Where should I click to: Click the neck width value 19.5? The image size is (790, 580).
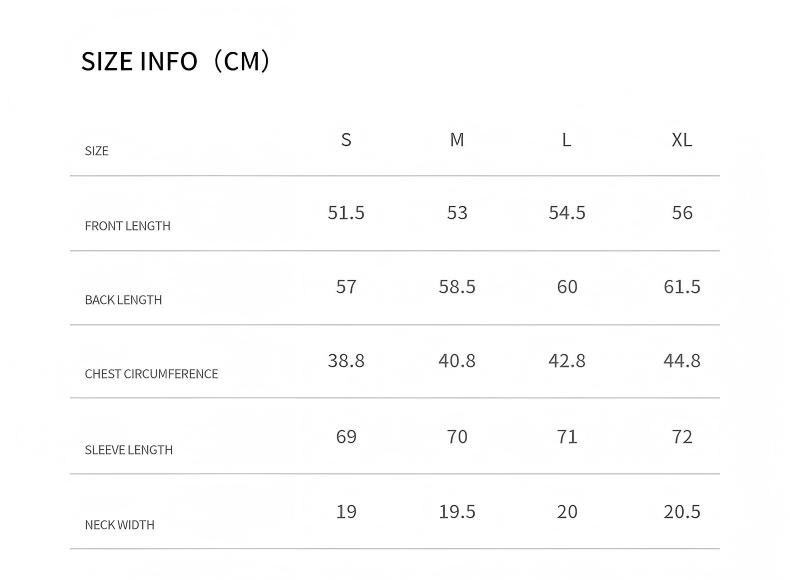pos(457,512)
